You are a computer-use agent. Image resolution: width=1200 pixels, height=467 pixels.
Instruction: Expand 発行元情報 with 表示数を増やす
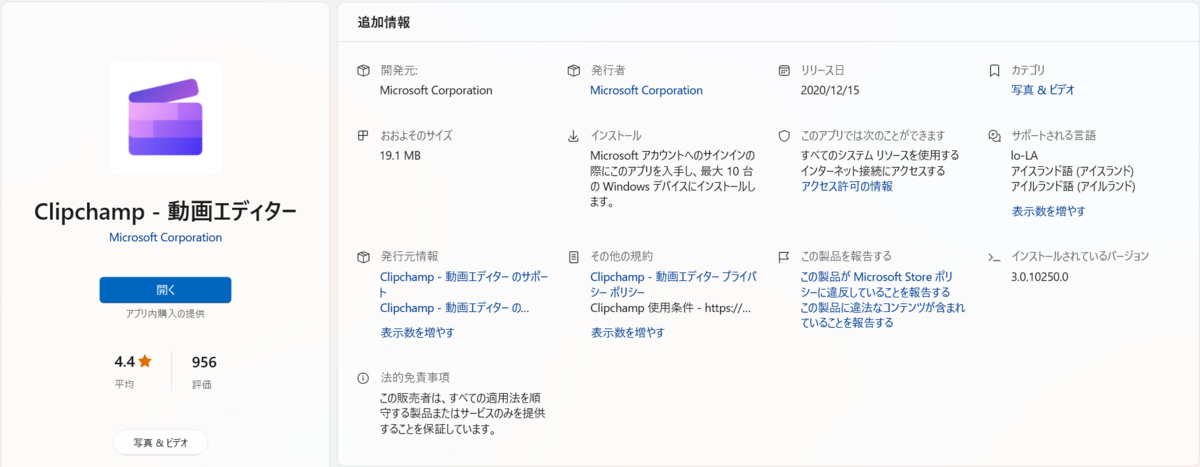[x=417, y=332]
